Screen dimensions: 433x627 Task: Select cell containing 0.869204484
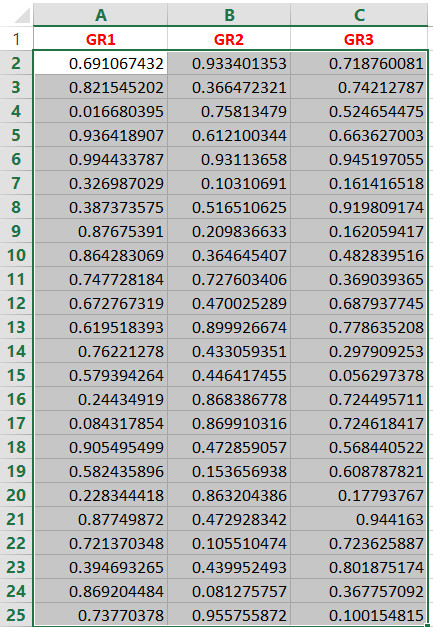coord(100,591)
